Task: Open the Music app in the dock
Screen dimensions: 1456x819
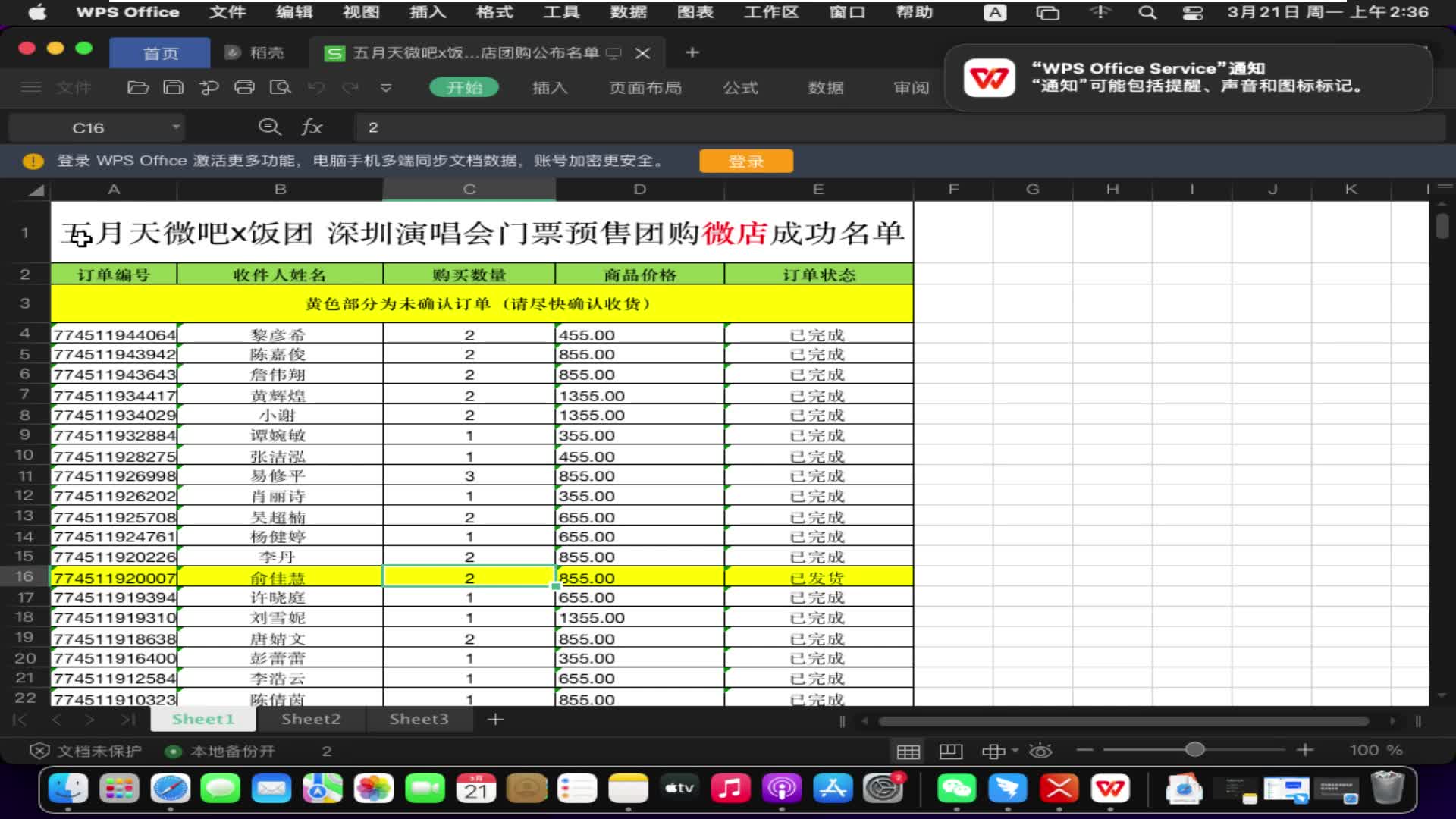Action: pyautogui.click(x=730, y=789)
